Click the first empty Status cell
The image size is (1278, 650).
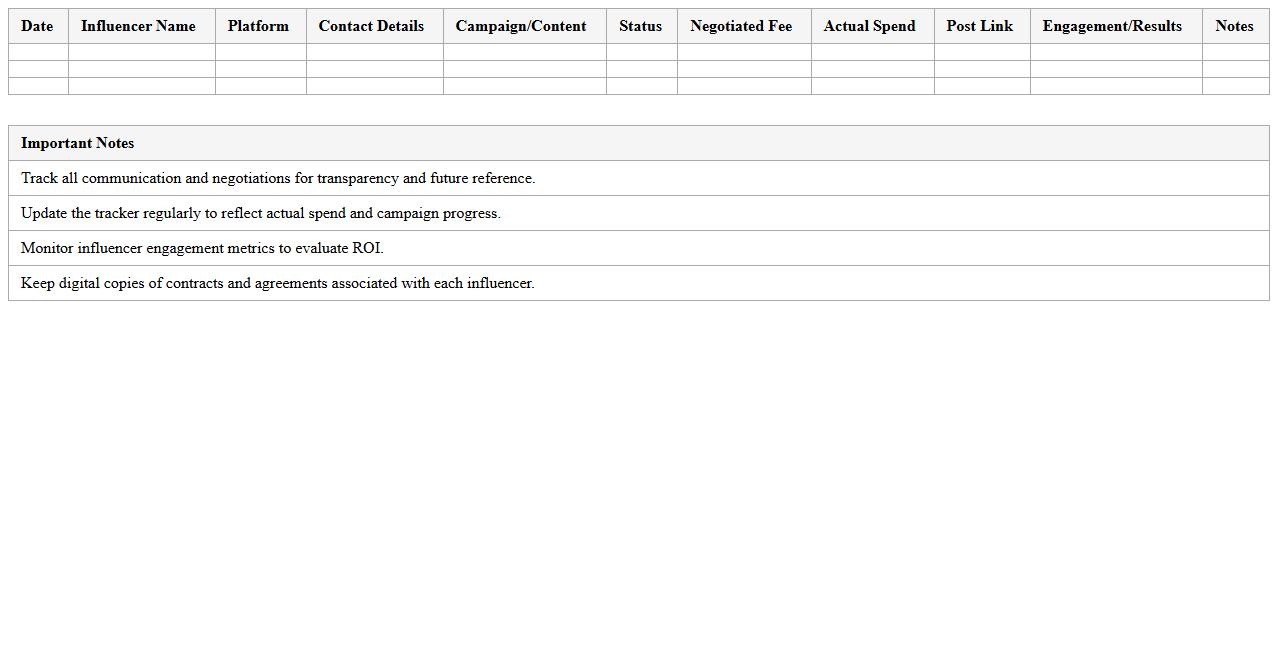[640, 53]
